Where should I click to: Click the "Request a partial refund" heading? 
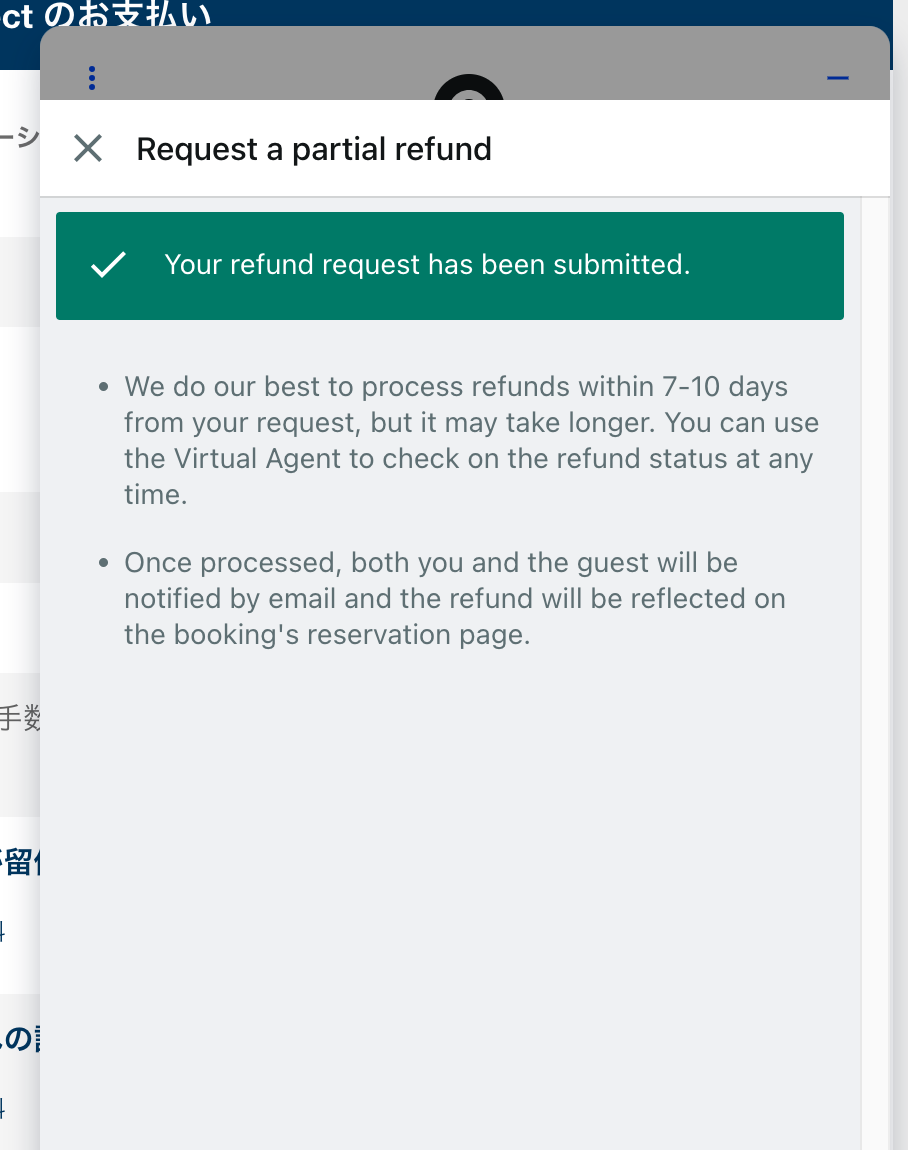[314, 149]
